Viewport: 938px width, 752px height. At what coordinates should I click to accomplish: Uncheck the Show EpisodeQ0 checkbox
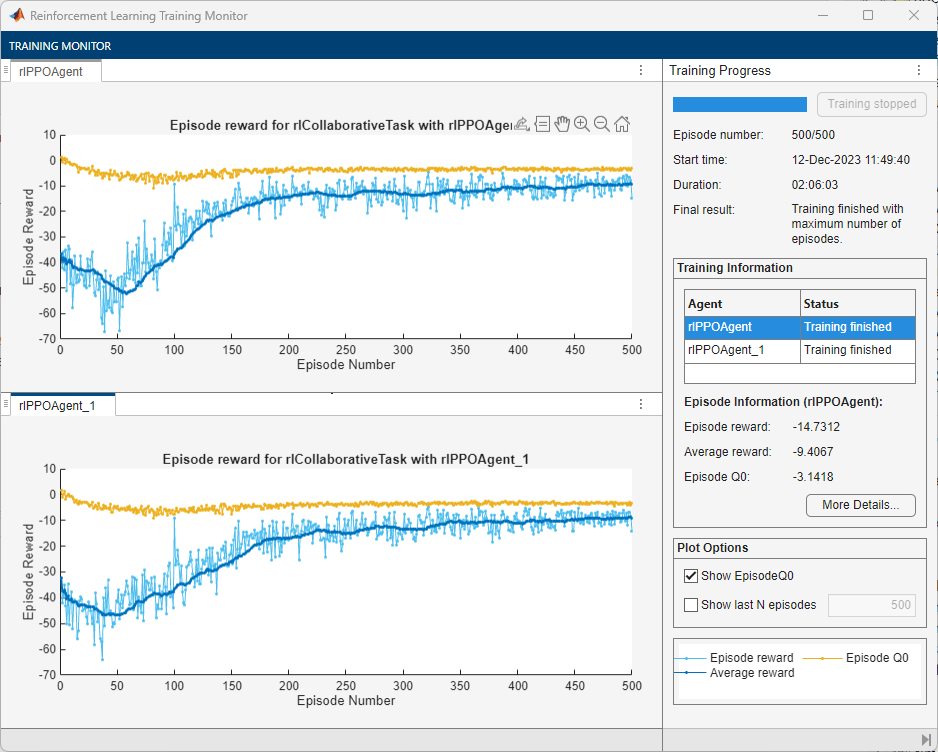coord(691,575)
